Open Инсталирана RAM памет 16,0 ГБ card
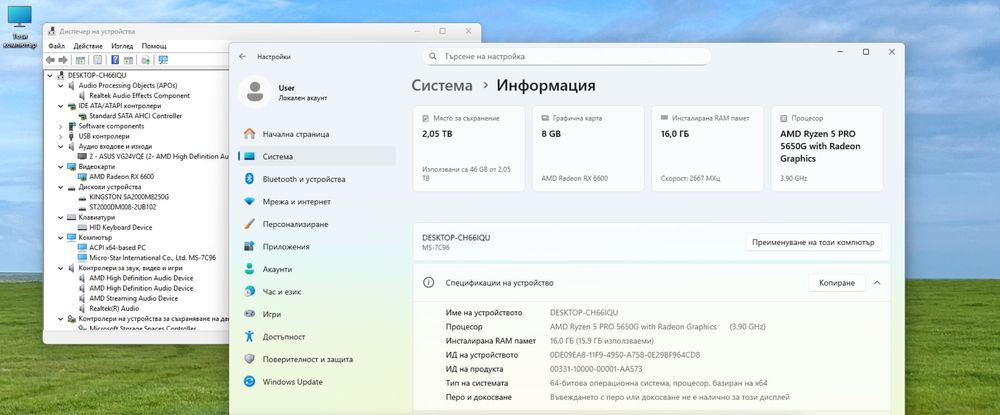This screenshot has height=415, width=1000. tap(707, 149)
